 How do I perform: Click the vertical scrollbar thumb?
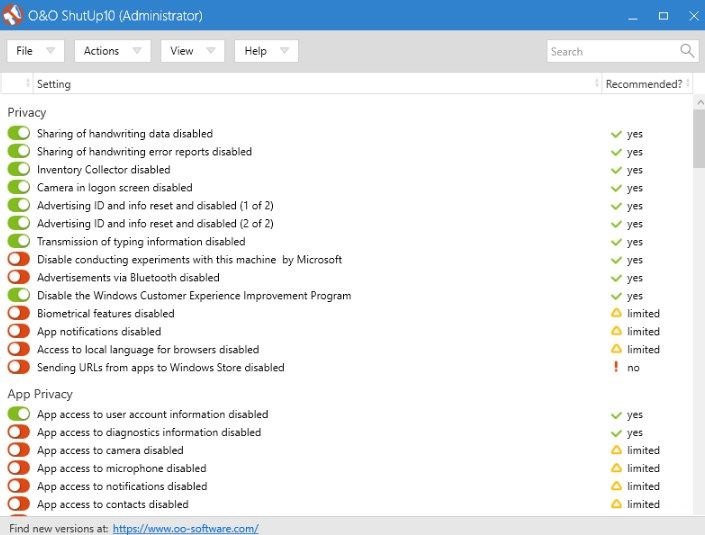[x=697, y=140]
